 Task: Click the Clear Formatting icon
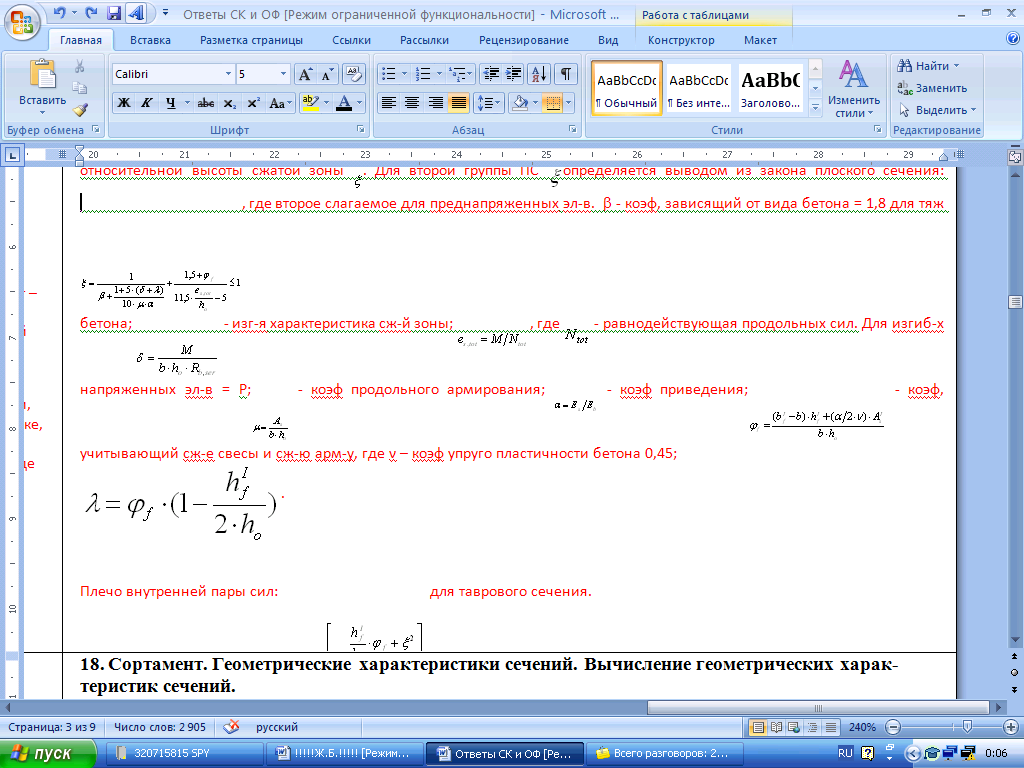click(353, 74)
